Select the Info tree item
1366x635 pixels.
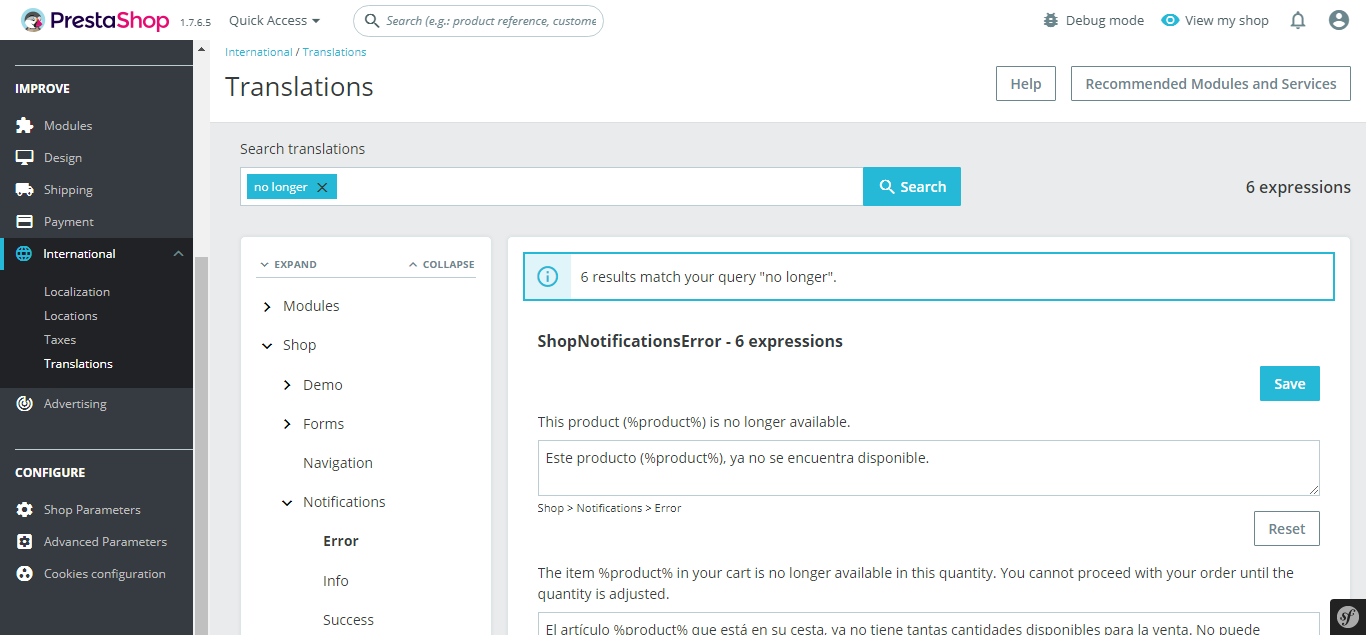(x=336, y=581)
